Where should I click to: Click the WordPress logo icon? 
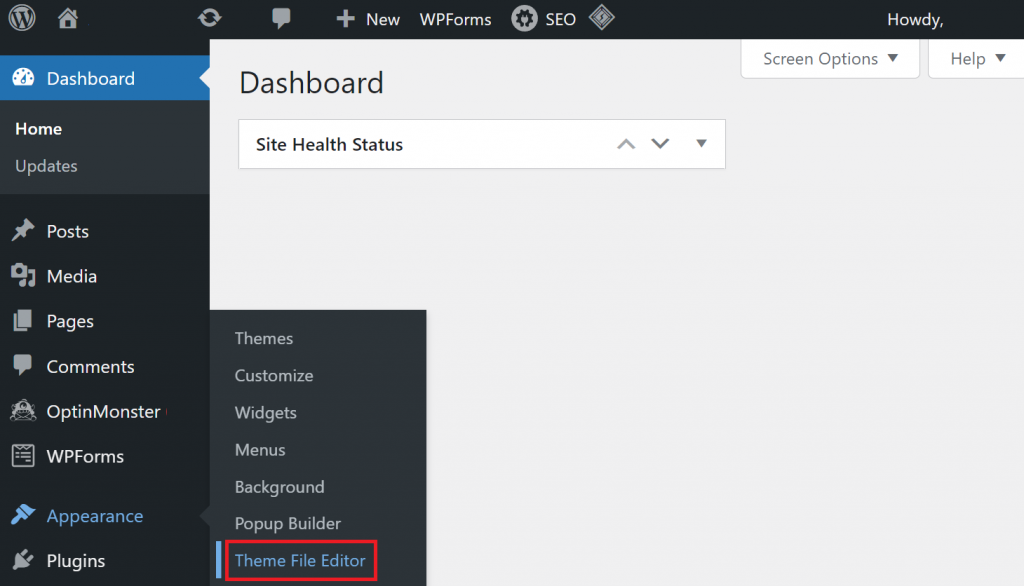coord(22,18)
